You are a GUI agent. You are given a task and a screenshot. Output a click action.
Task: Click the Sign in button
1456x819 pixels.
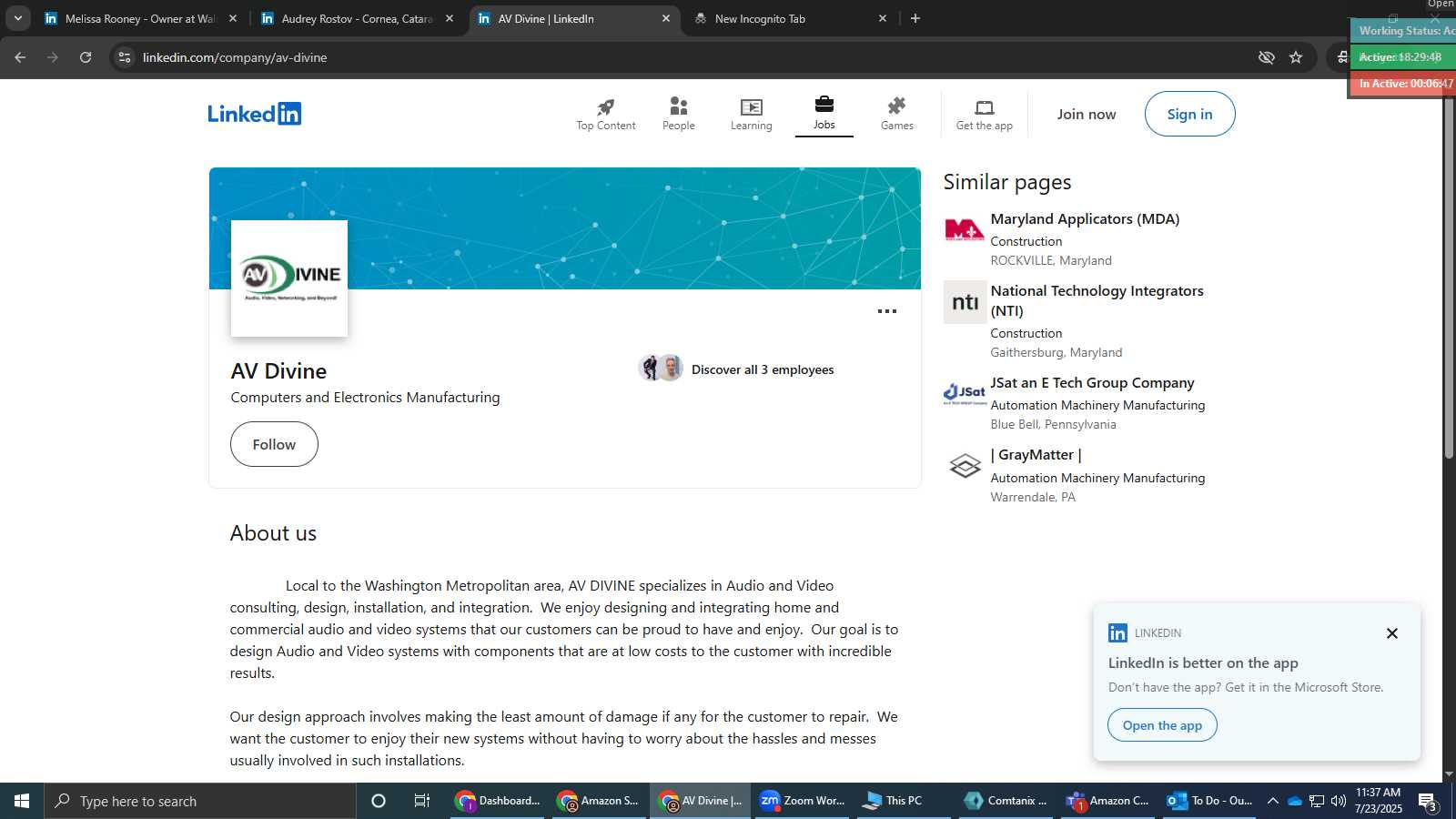(x=1190, y=114)
